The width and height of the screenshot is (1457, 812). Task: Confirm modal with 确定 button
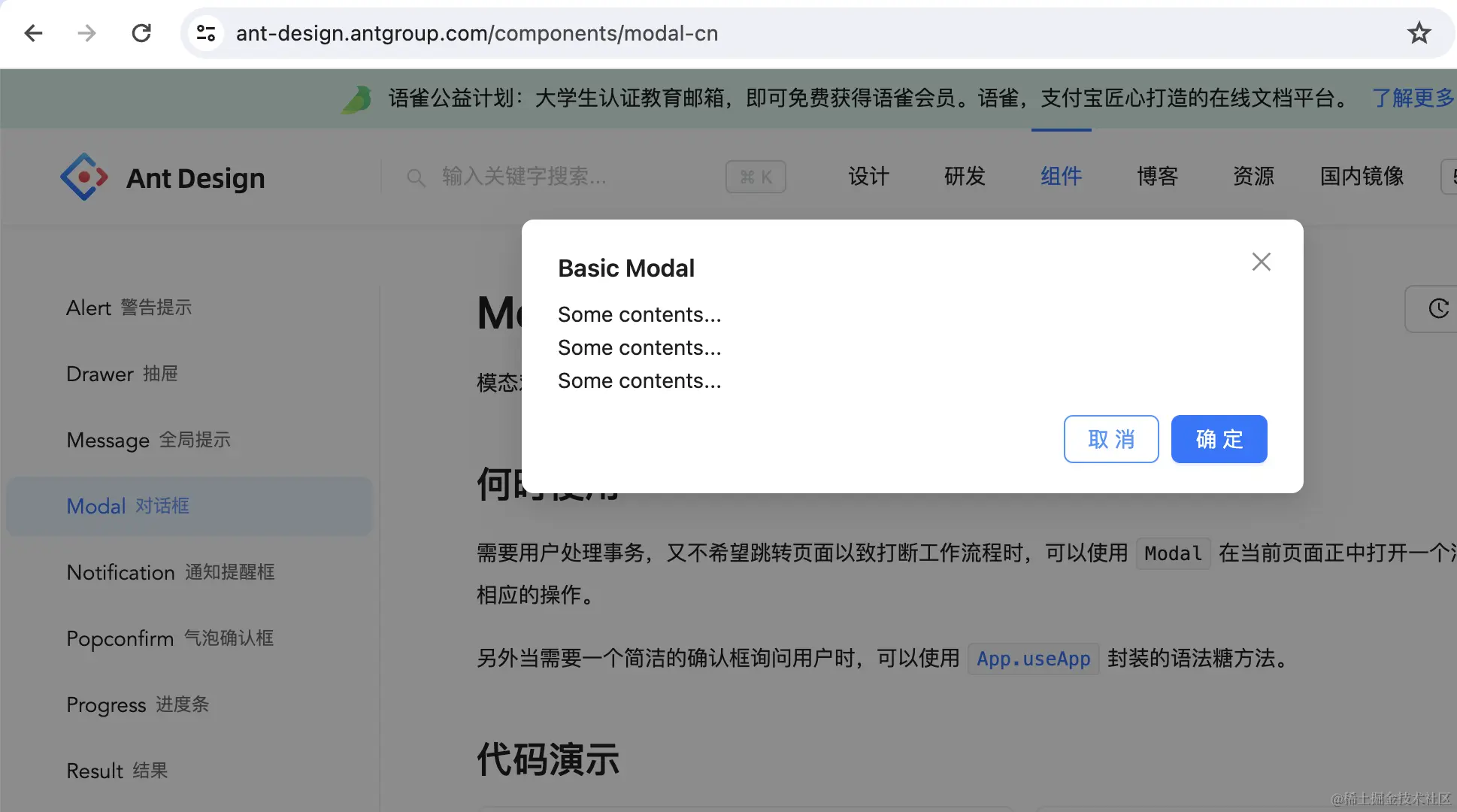(1219, 439)
